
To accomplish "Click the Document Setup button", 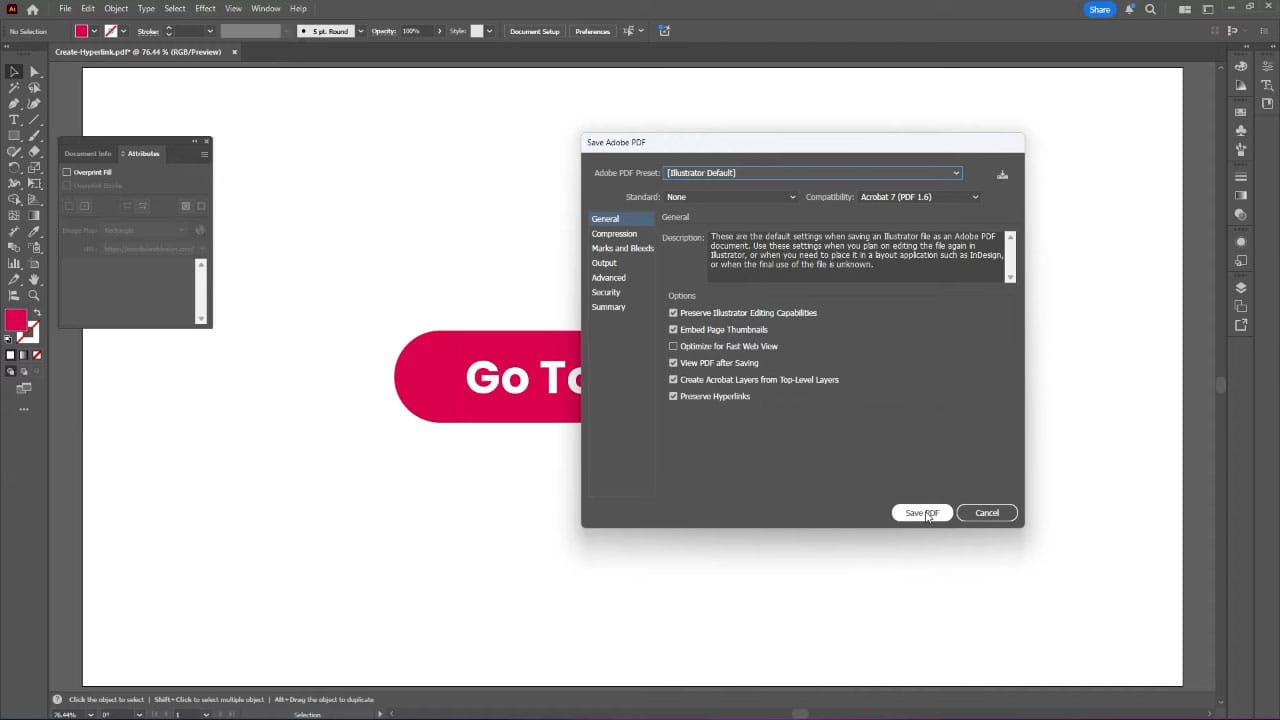I will point(534,31).
